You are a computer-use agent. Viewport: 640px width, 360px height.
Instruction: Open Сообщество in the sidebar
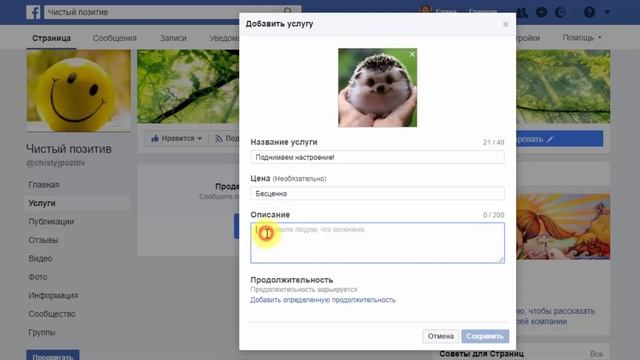pyautogui.click(x=52, y=314)
